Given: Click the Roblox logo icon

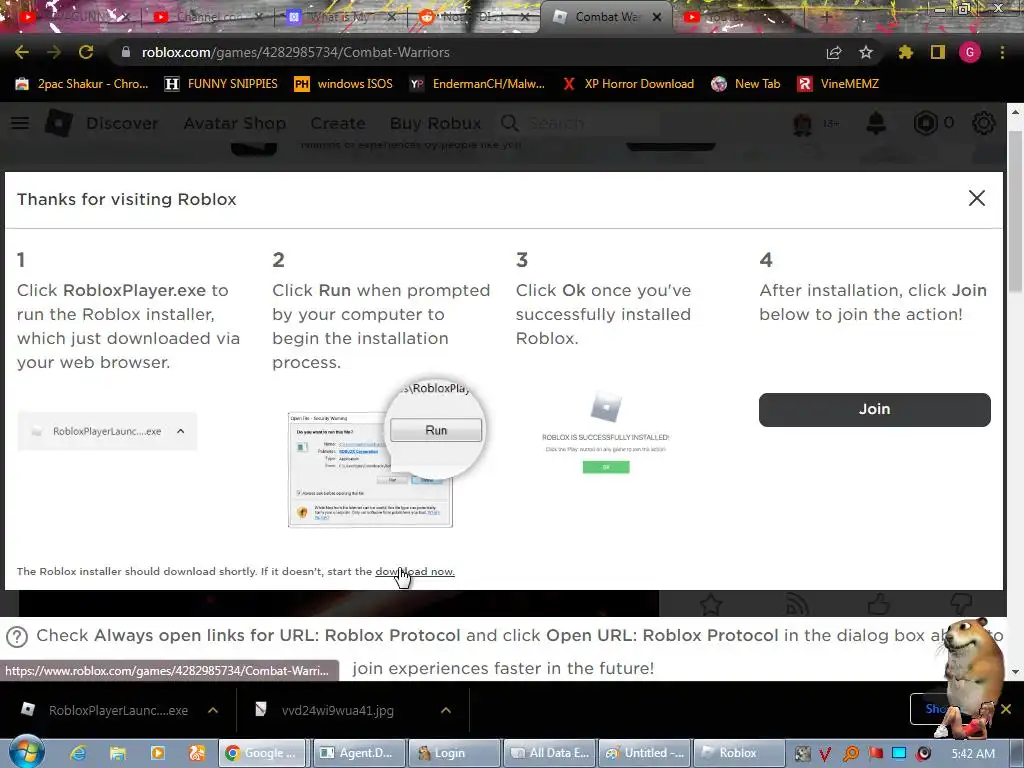Looking at the screenshot, I should coord(59,123).
